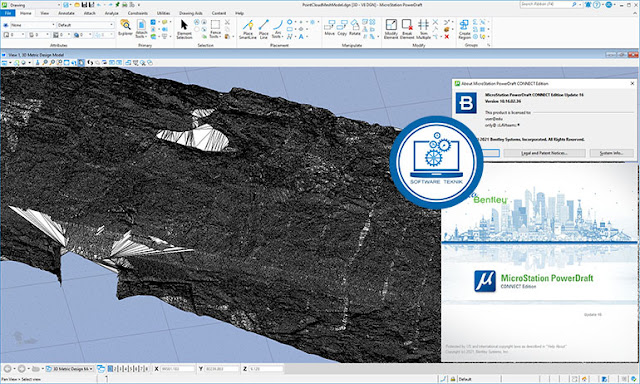Switch to the Annotate ribbon tab
Screen dimensions: 640x384
tap(66, 13)
